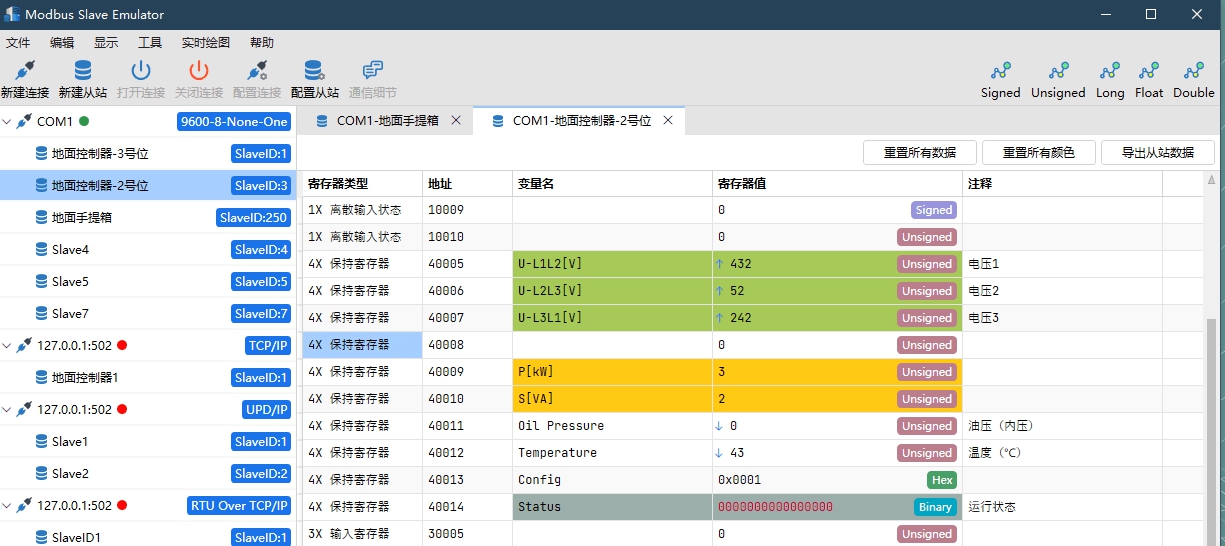The width and height of the screenshot is (1225, 546).
Task: Click the 变量名 column header
Action: point(612,184)
